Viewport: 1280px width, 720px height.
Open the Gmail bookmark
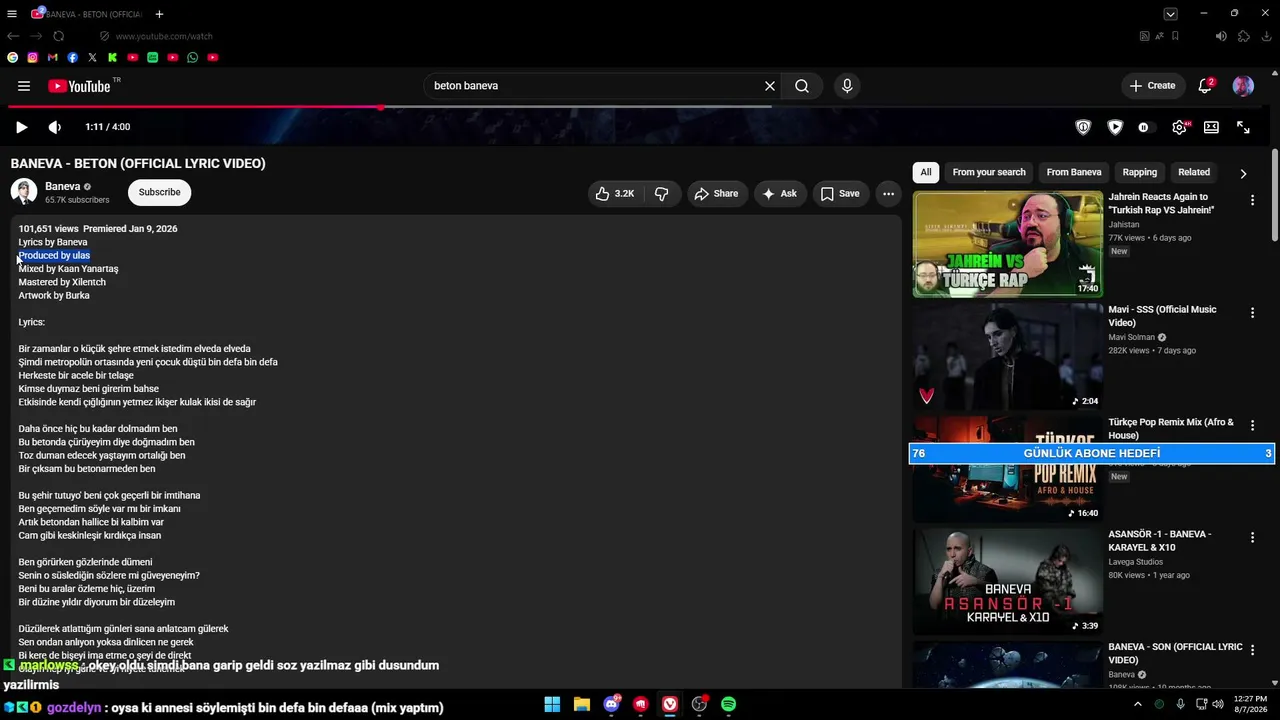[53, 58]
